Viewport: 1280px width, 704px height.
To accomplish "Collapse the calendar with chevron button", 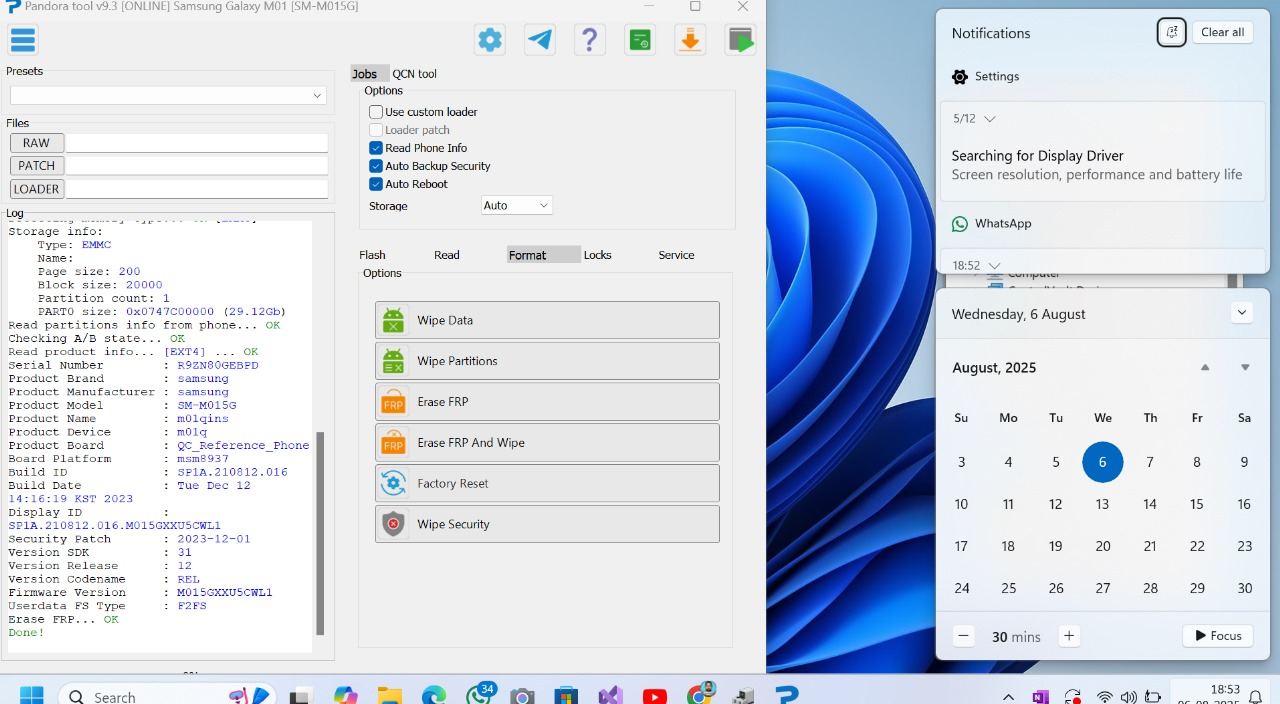I will [x=1241, y=313].
